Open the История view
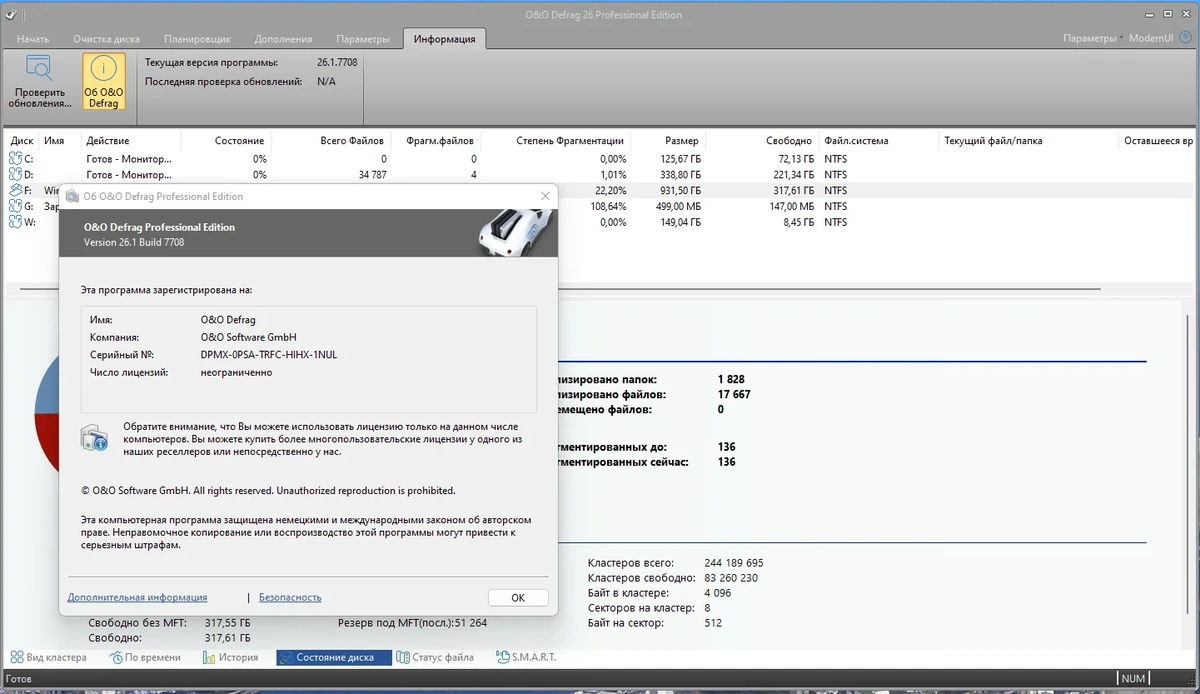The image size is (1200, 694). click(230, 657)
